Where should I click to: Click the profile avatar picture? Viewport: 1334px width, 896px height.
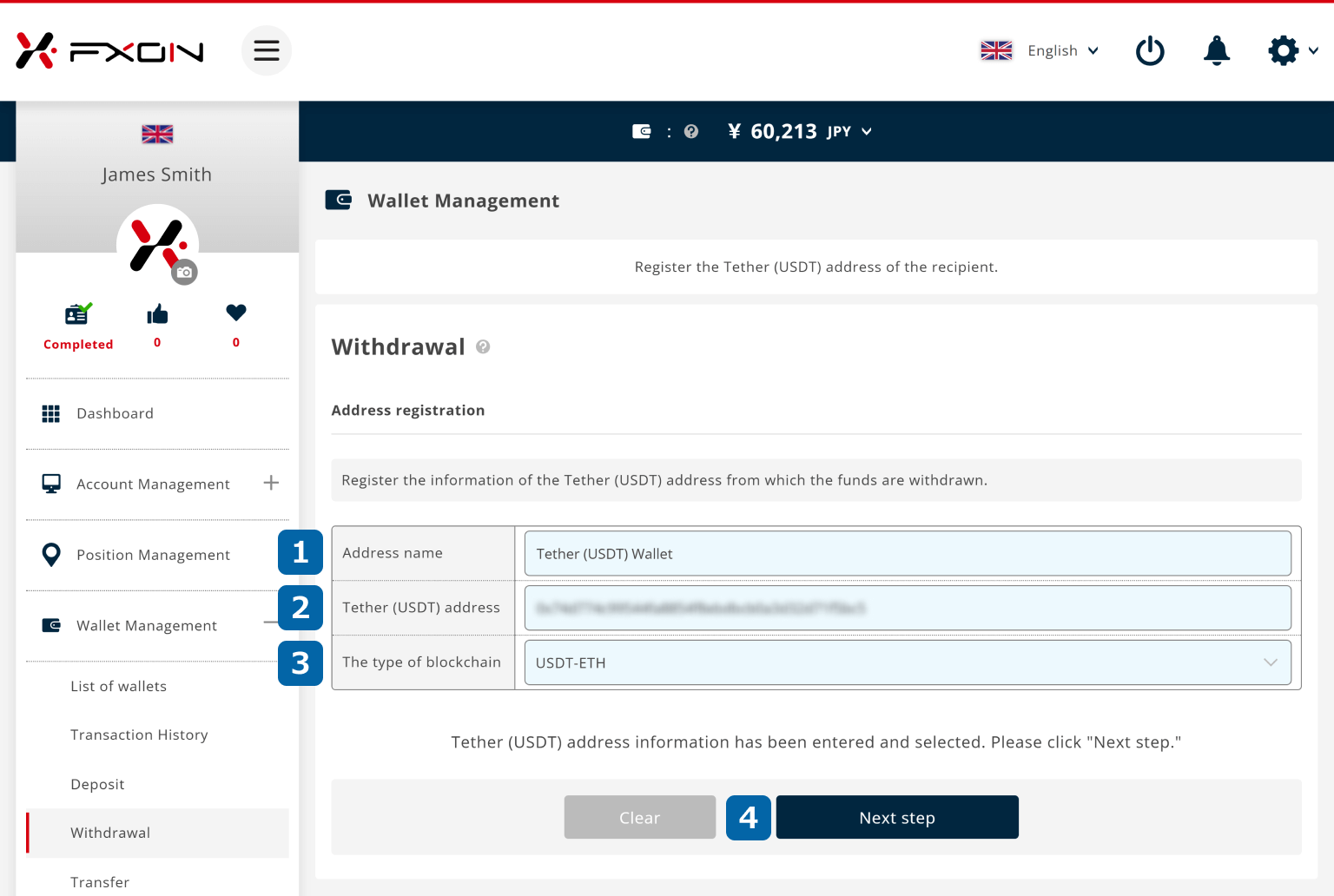(157, 244)
